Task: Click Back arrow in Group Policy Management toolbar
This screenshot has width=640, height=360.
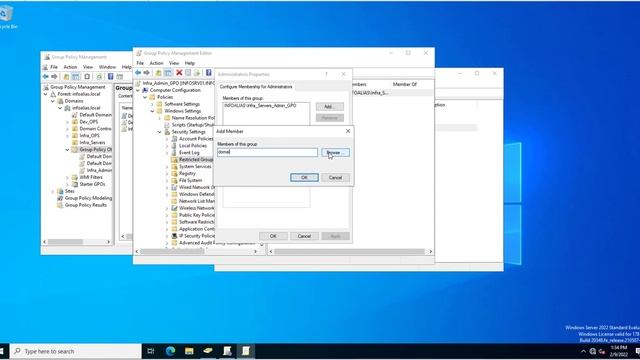Action: click(46, 76)
